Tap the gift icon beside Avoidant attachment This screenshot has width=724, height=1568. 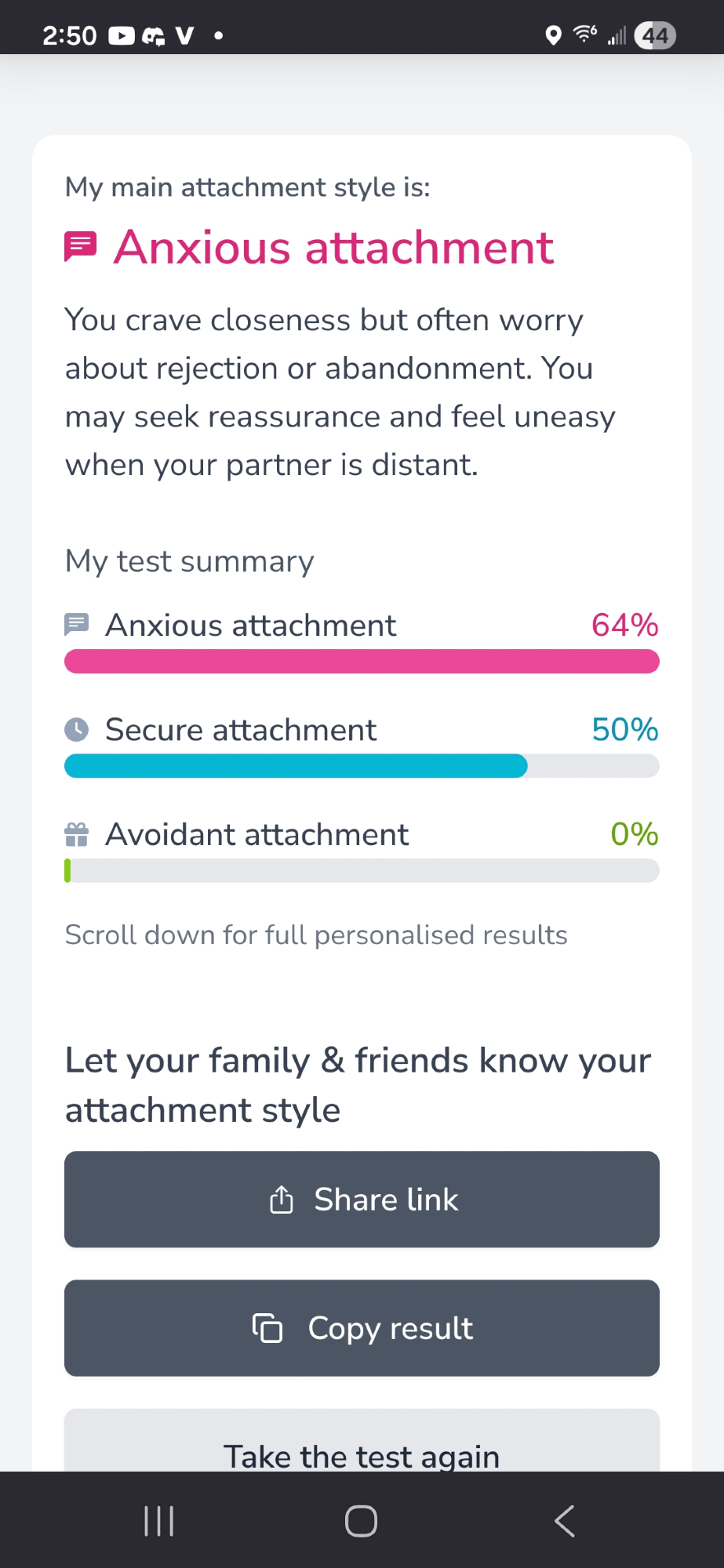[76, 834]
